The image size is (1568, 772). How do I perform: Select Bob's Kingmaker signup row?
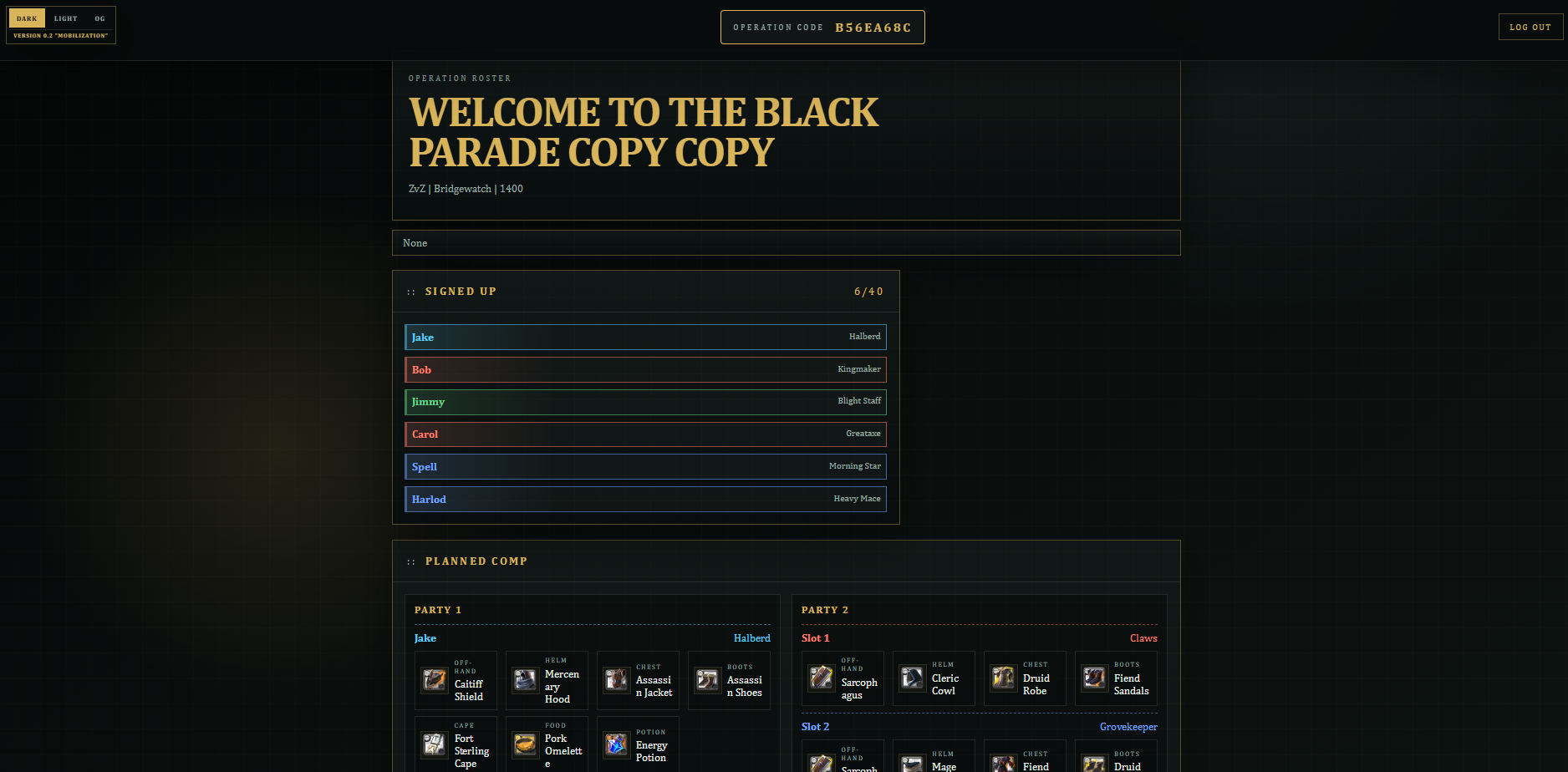coord(645,369)
